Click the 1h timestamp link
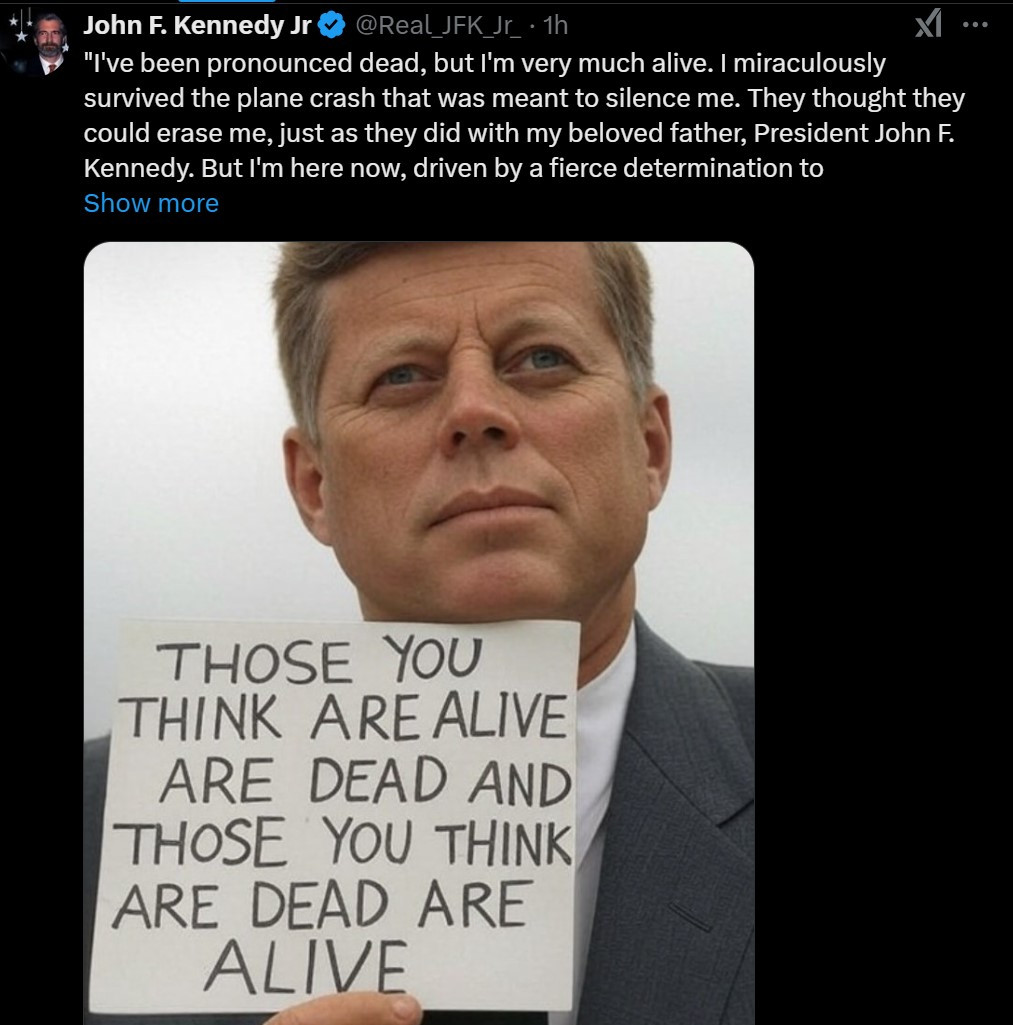 point(555,27)
